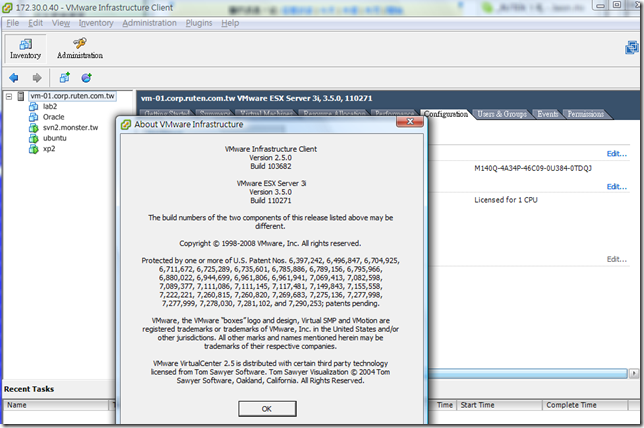Click the Build 110271 text in dialog
Screen dimensions: 644x428
click(x=271, y=200)
